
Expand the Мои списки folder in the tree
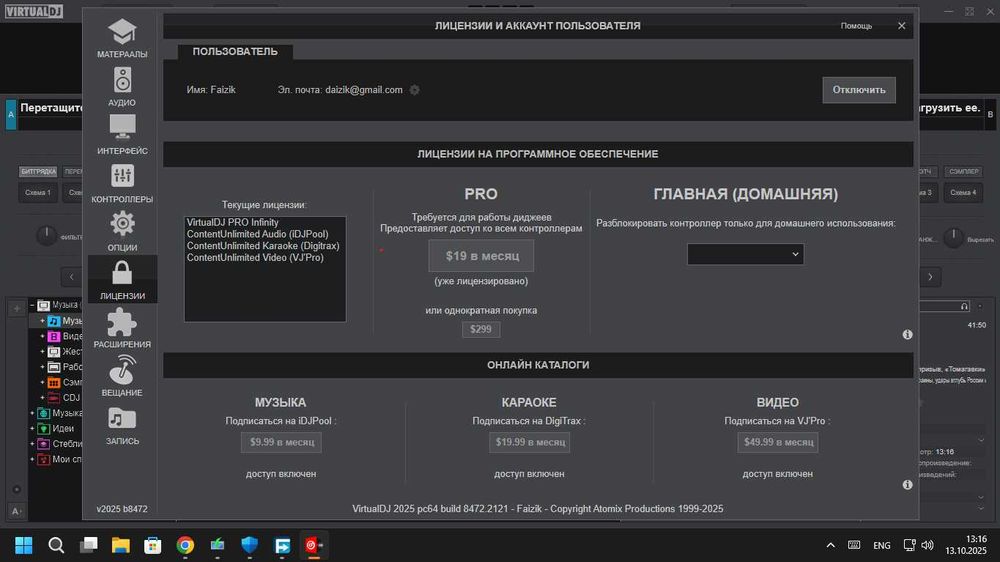[32, 459]
